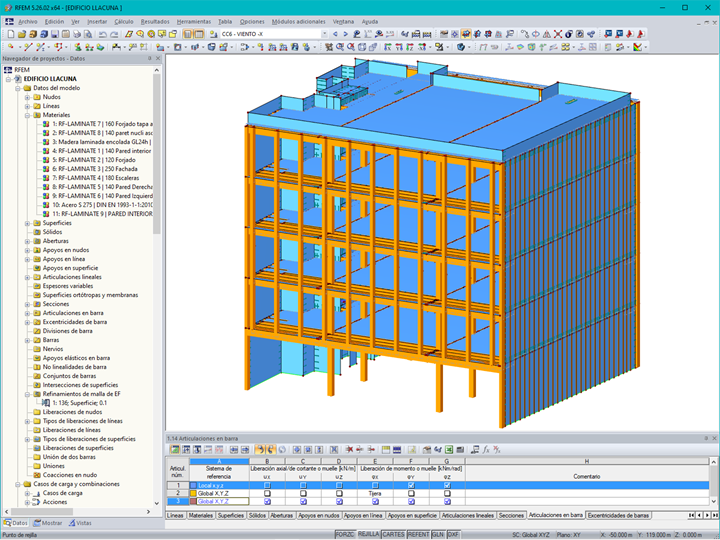The height and width of the screenshot is (540, 720).
Task: Toggle uy checkbox in articulation row 3
Action: 303,502
